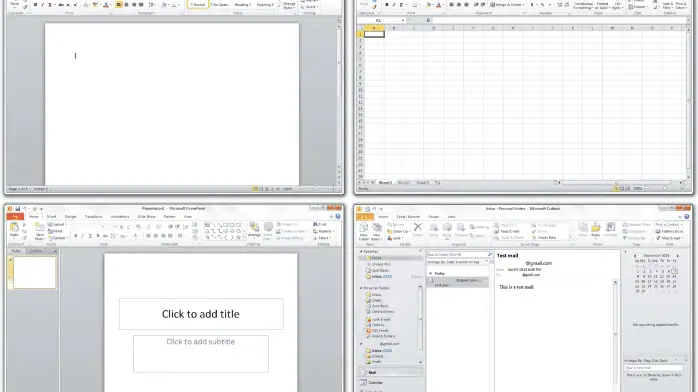Click Excel formula bar input

pyautogui.click(x=559, y=20)
